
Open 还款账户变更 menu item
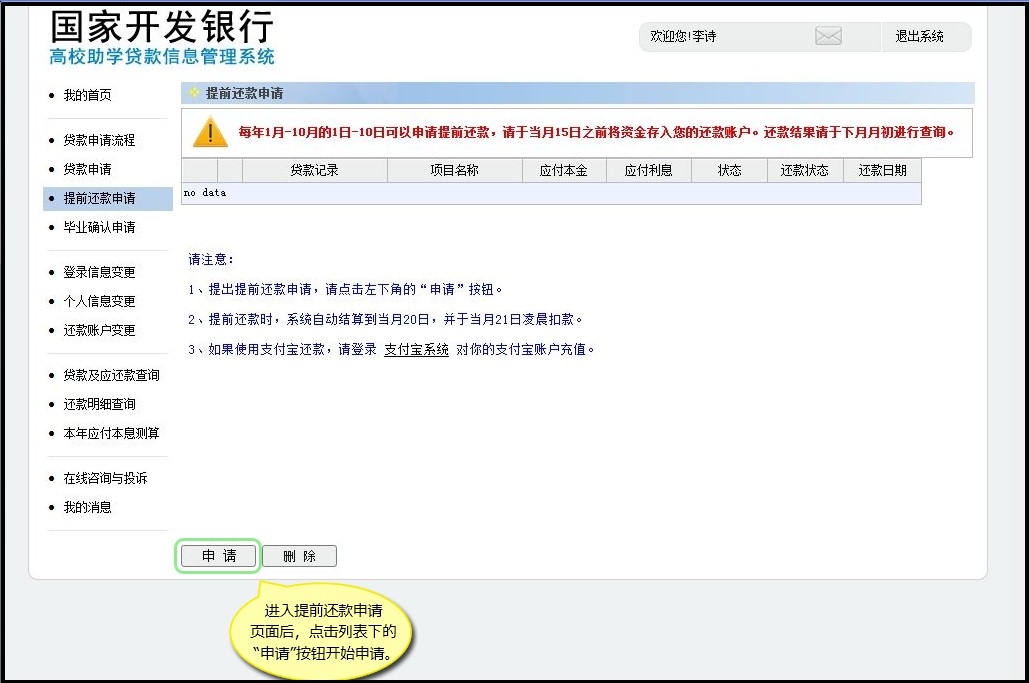pyautogui.click(x=99, y=330)
